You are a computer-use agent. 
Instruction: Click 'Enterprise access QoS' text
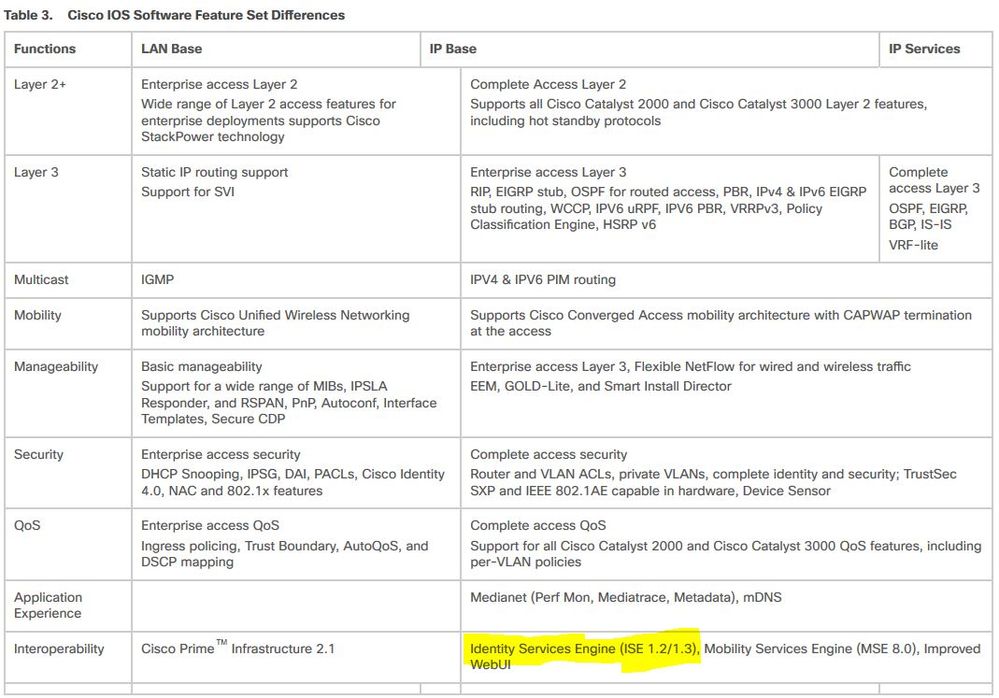click(x=210, y=525)
